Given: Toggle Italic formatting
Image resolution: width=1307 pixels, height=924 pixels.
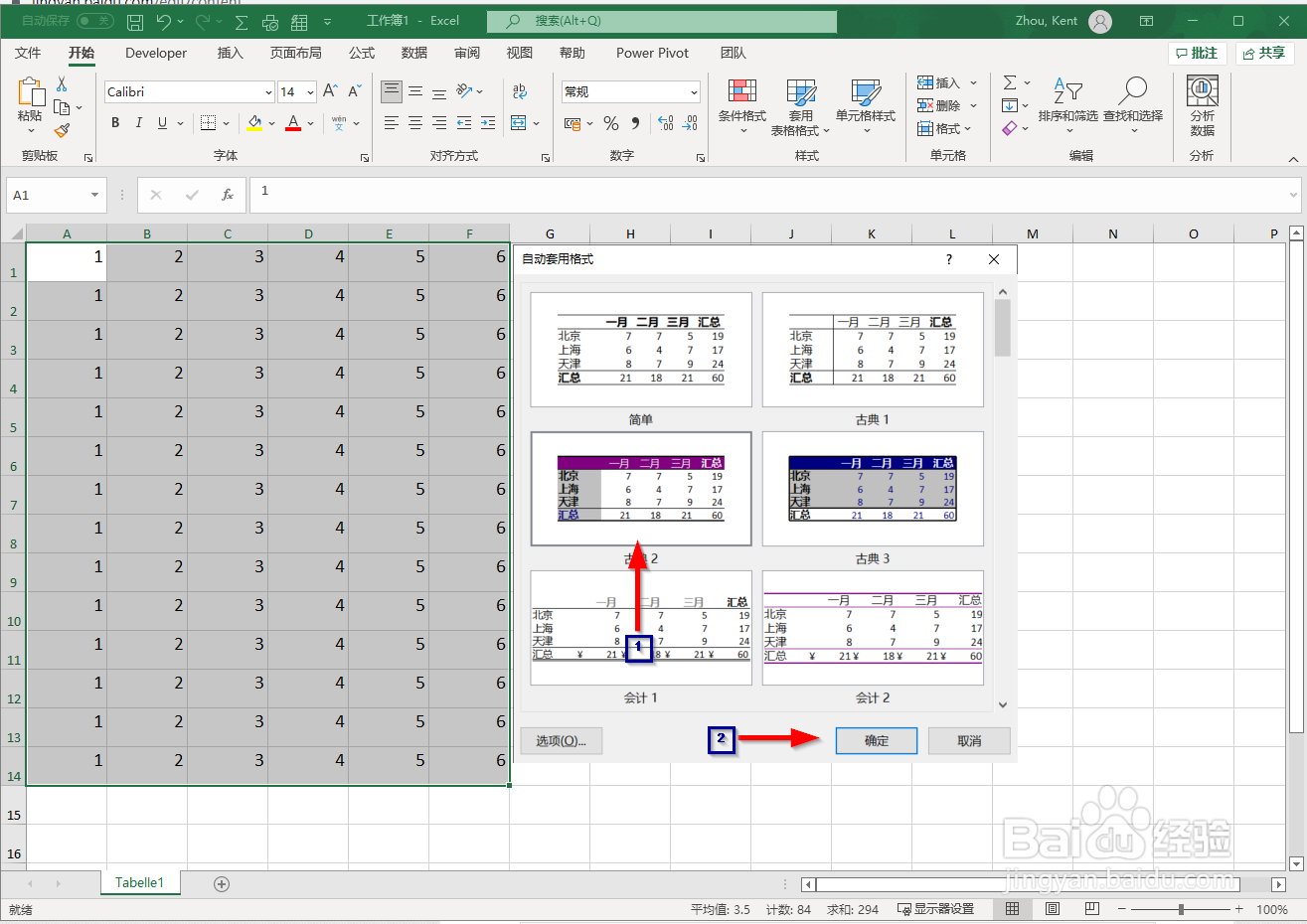Looking at the screenshot, I should (138, 123).
